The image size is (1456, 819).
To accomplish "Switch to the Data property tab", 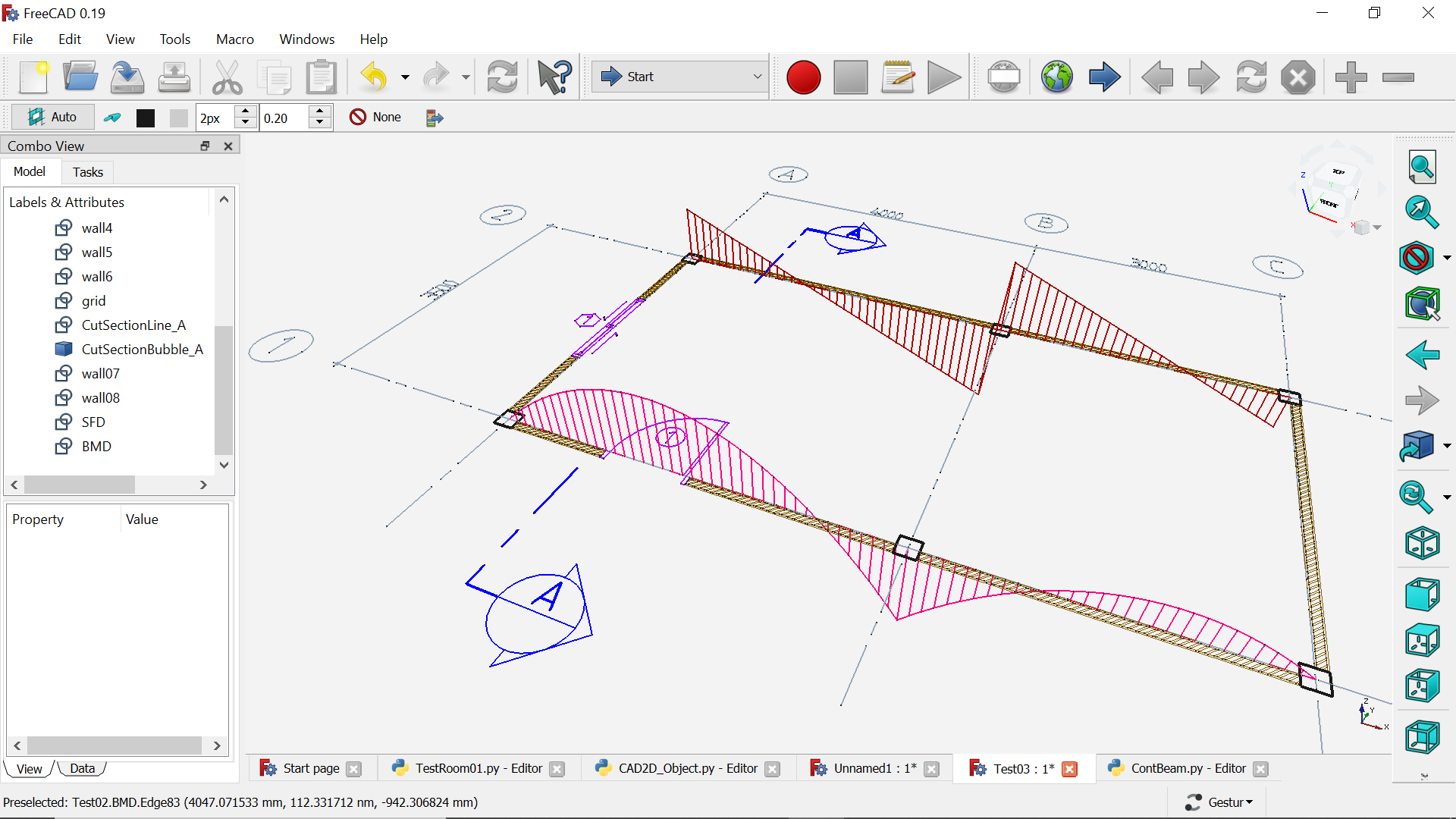I will tap(83, 768).
